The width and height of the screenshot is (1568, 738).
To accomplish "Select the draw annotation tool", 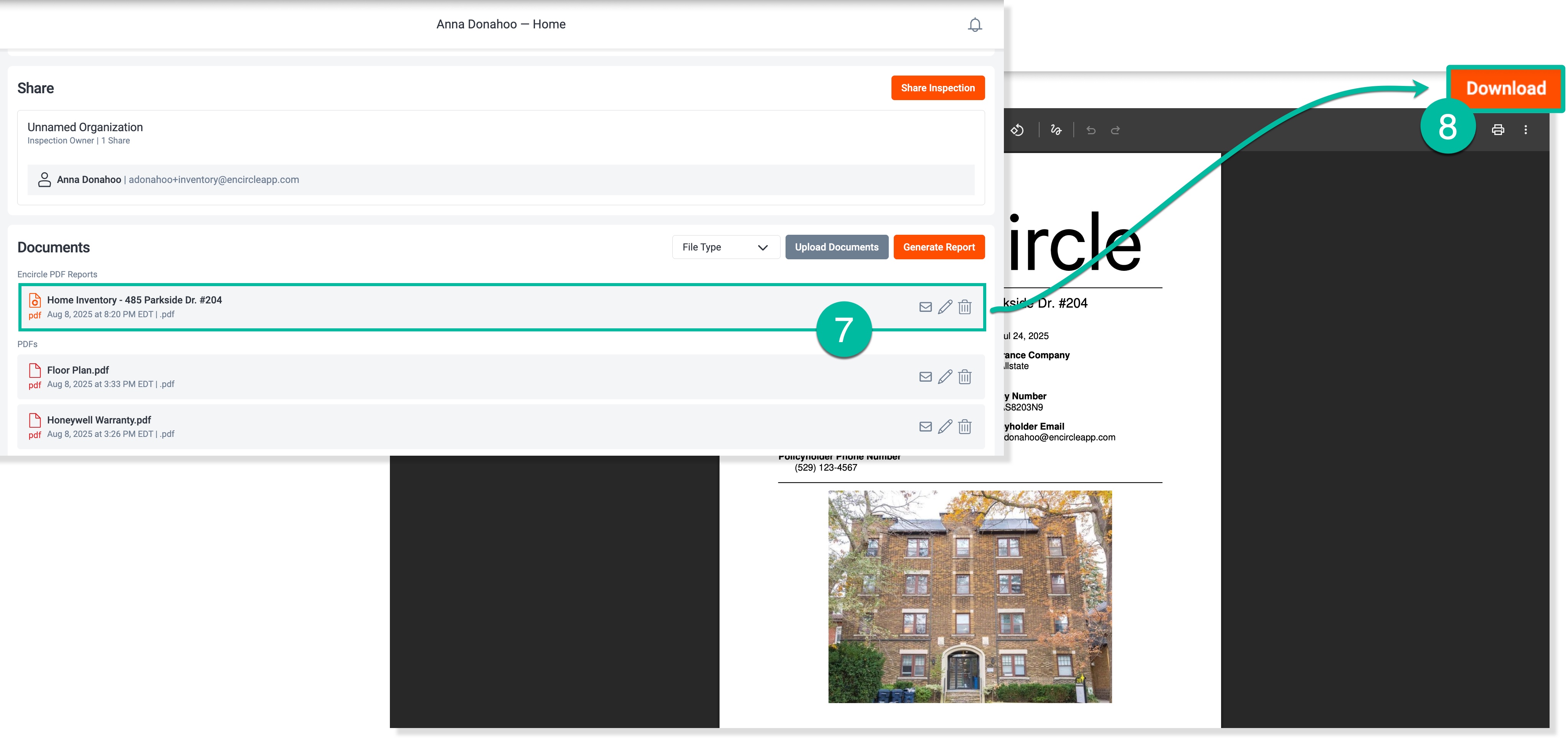I will point(1056,130).
